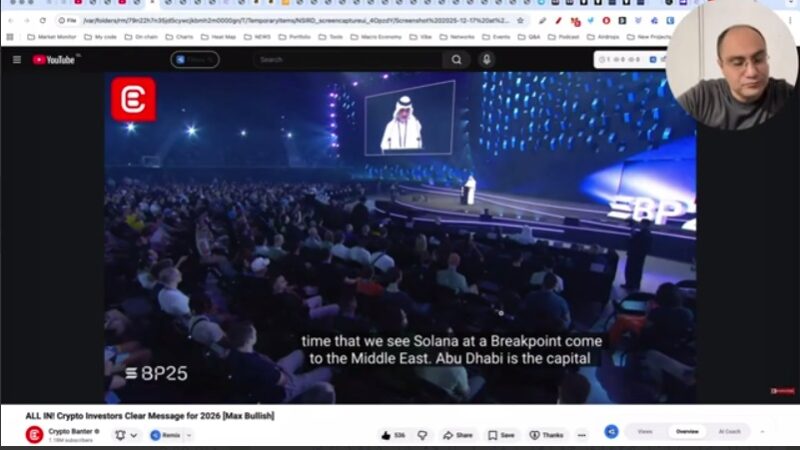Select the Views tab
The image size is (800, 450).
pyautogui.click(x=645, y=432)
